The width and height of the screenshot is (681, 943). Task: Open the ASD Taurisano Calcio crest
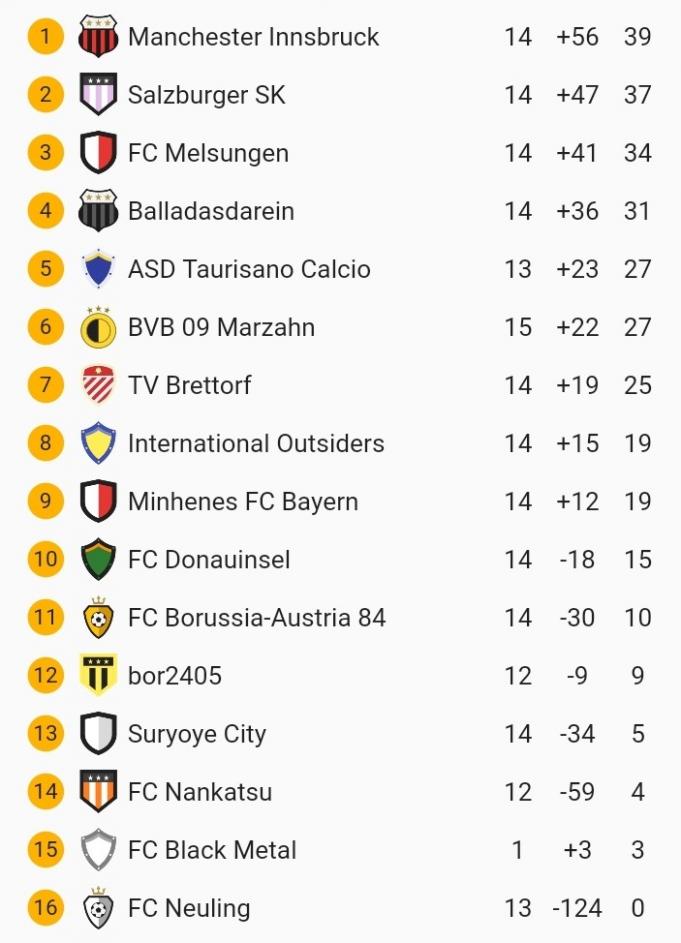pos(98,269)
